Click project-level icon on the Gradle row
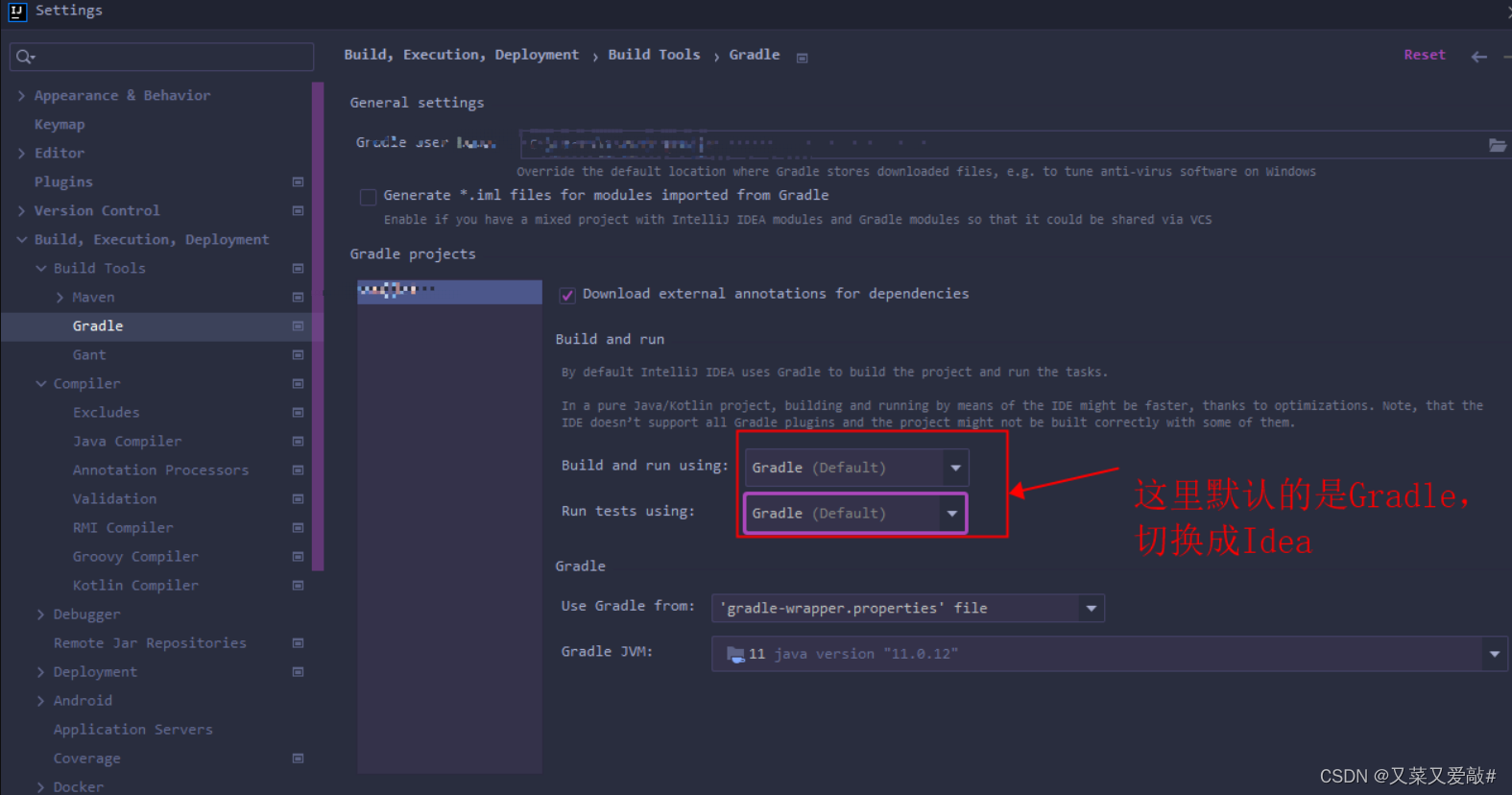Screen dimensions: 1512x795 [298, 325]
